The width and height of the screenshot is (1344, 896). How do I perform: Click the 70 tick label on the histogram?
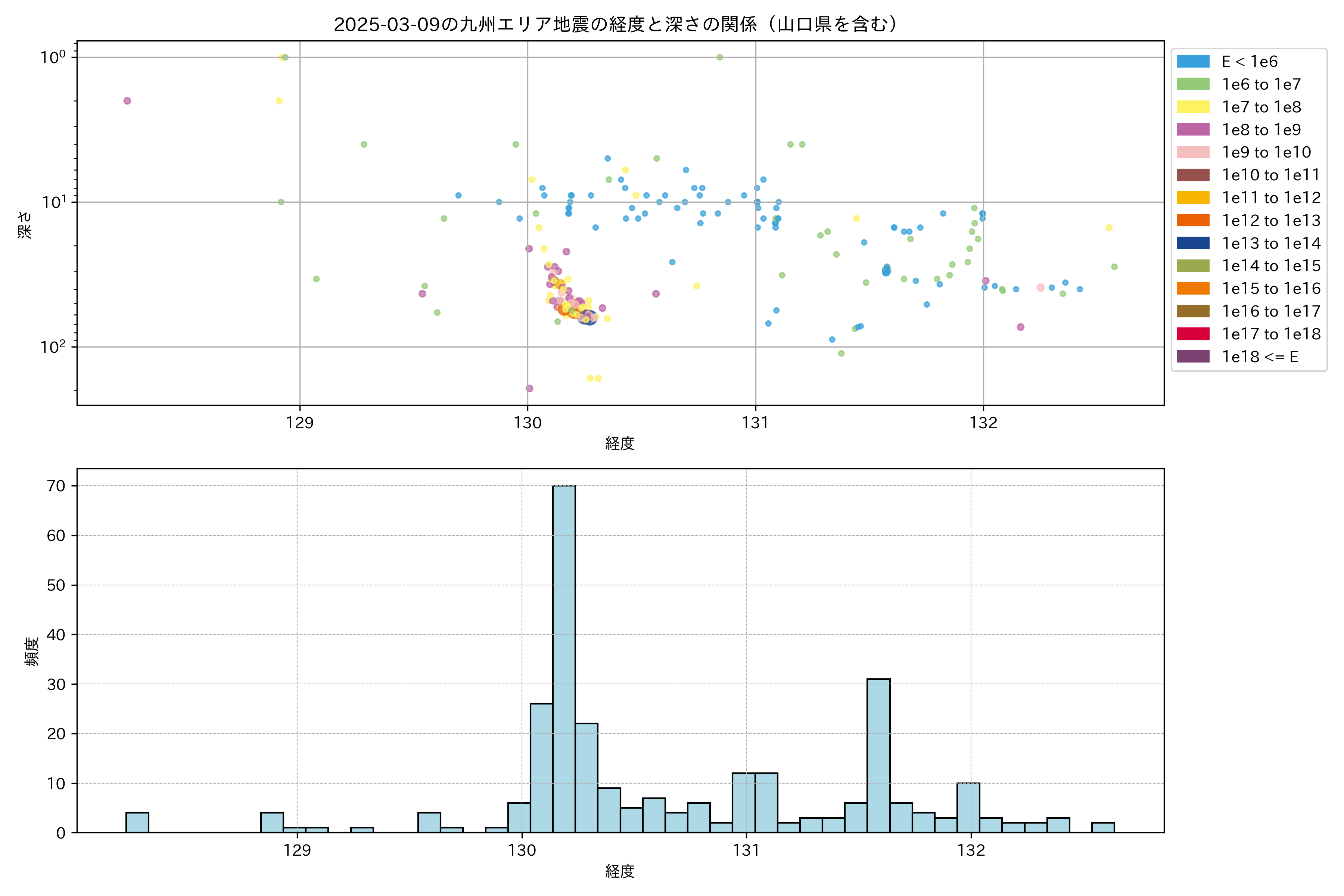[56, 486]
